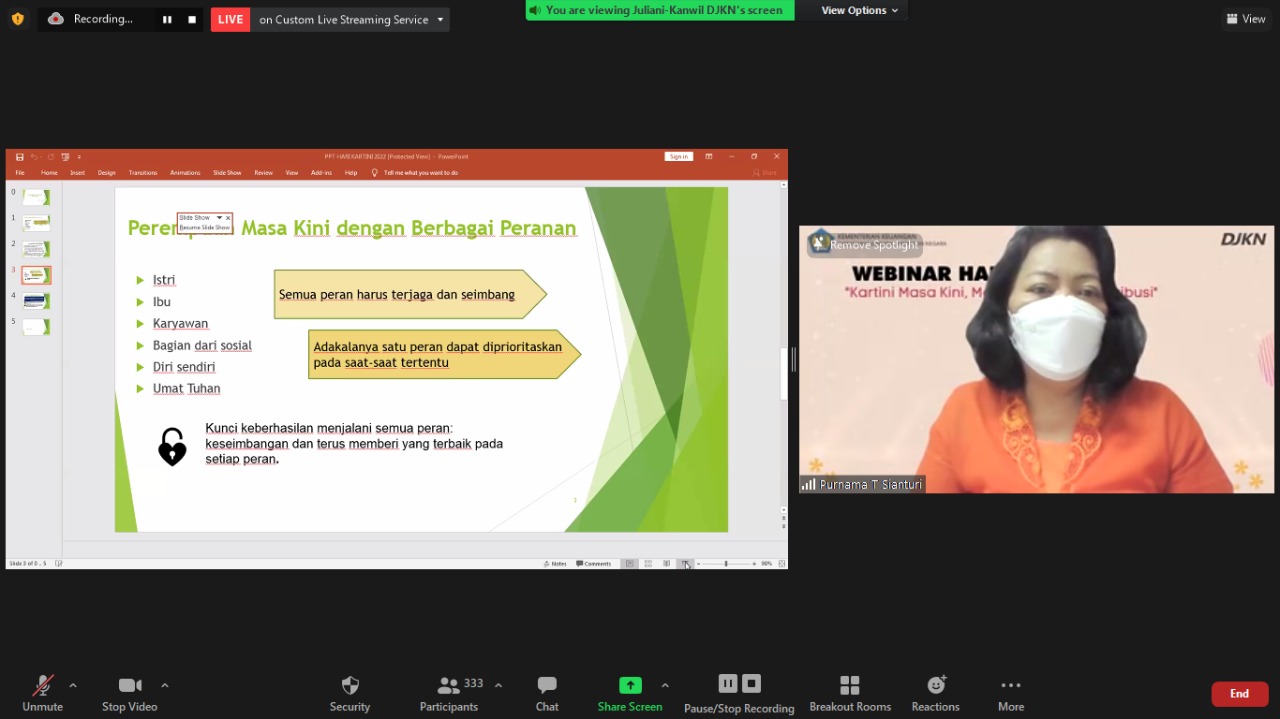Expand the share options arrow beside Share Screen
Viewport: 1280px width, 719px height.
(665, 685)
